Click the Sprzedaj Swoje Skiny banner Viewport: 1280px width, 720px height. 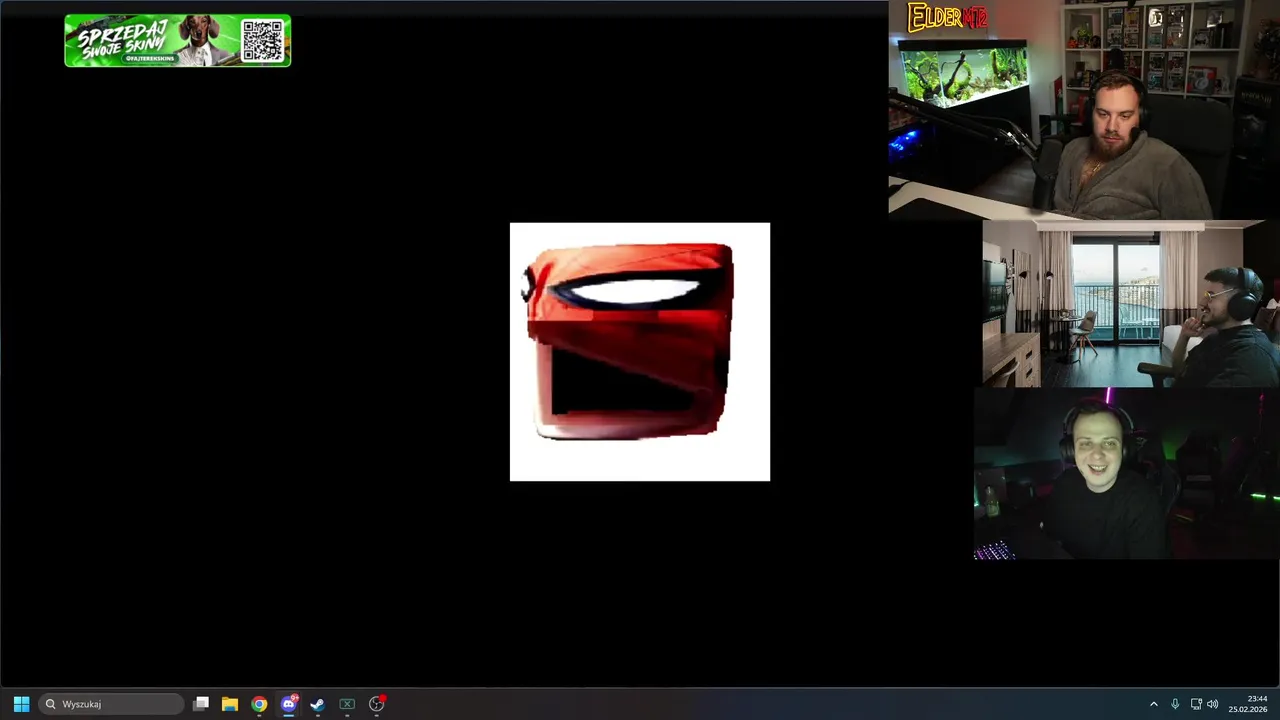[178, 41]
